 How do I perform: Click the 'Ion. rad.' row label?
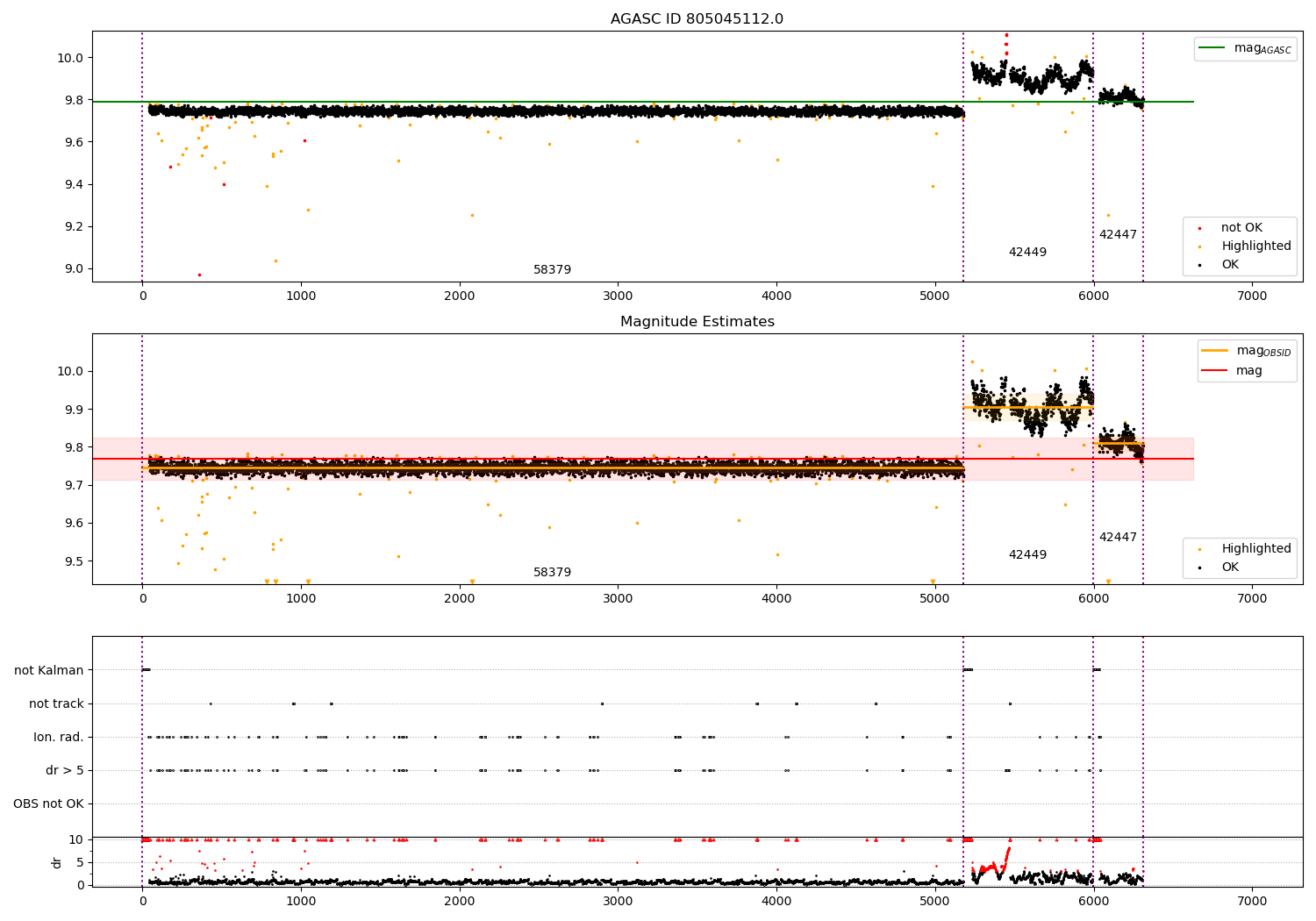click(x=59, y=738)
